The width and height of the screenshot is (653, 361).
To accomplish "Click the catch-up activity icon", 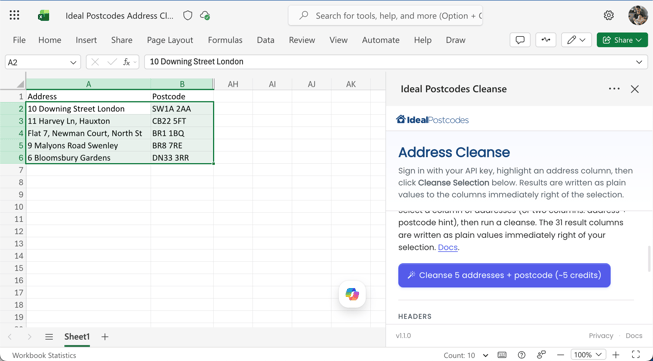I will [x=546, y=40].
